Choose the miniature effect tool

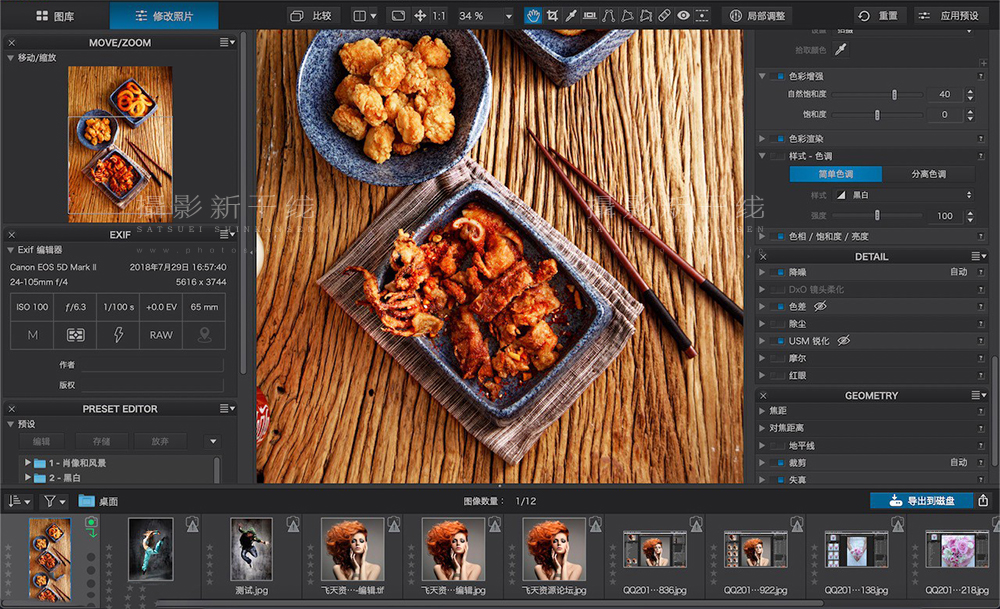point(702,16)
